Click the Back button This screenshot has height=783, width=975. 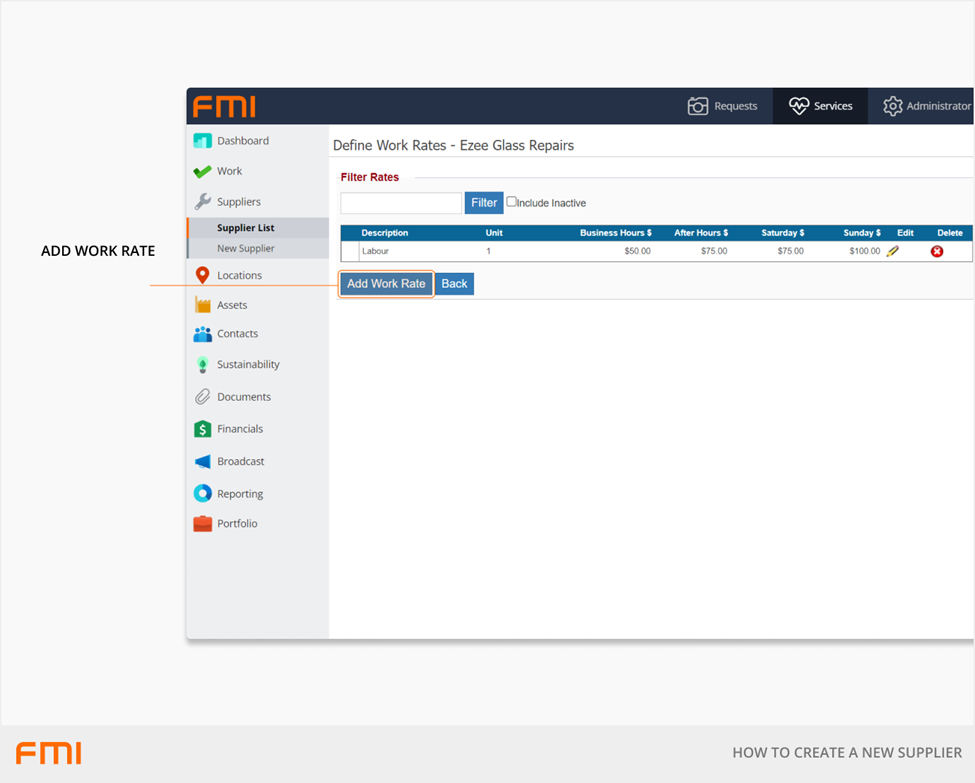click(x=454, y=284)
